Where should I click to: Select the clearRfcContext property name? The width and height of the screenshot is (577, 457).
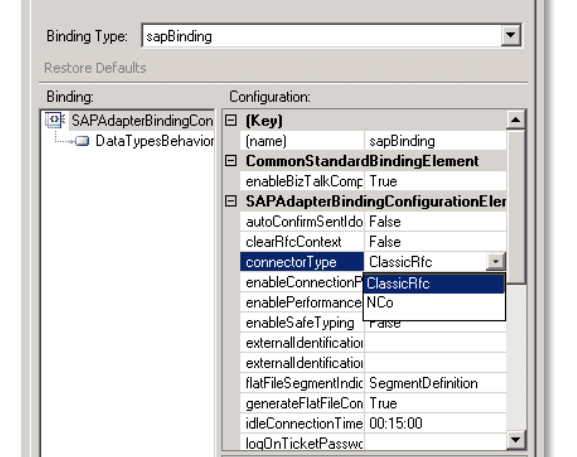302,242
